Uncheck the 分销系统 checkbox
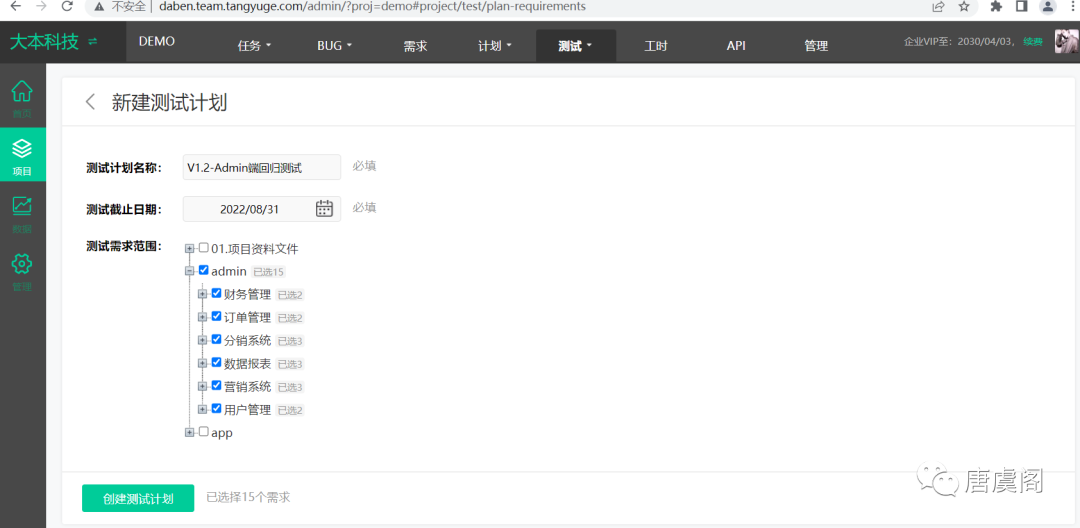The image size is (1080, 528). point(216,339)
